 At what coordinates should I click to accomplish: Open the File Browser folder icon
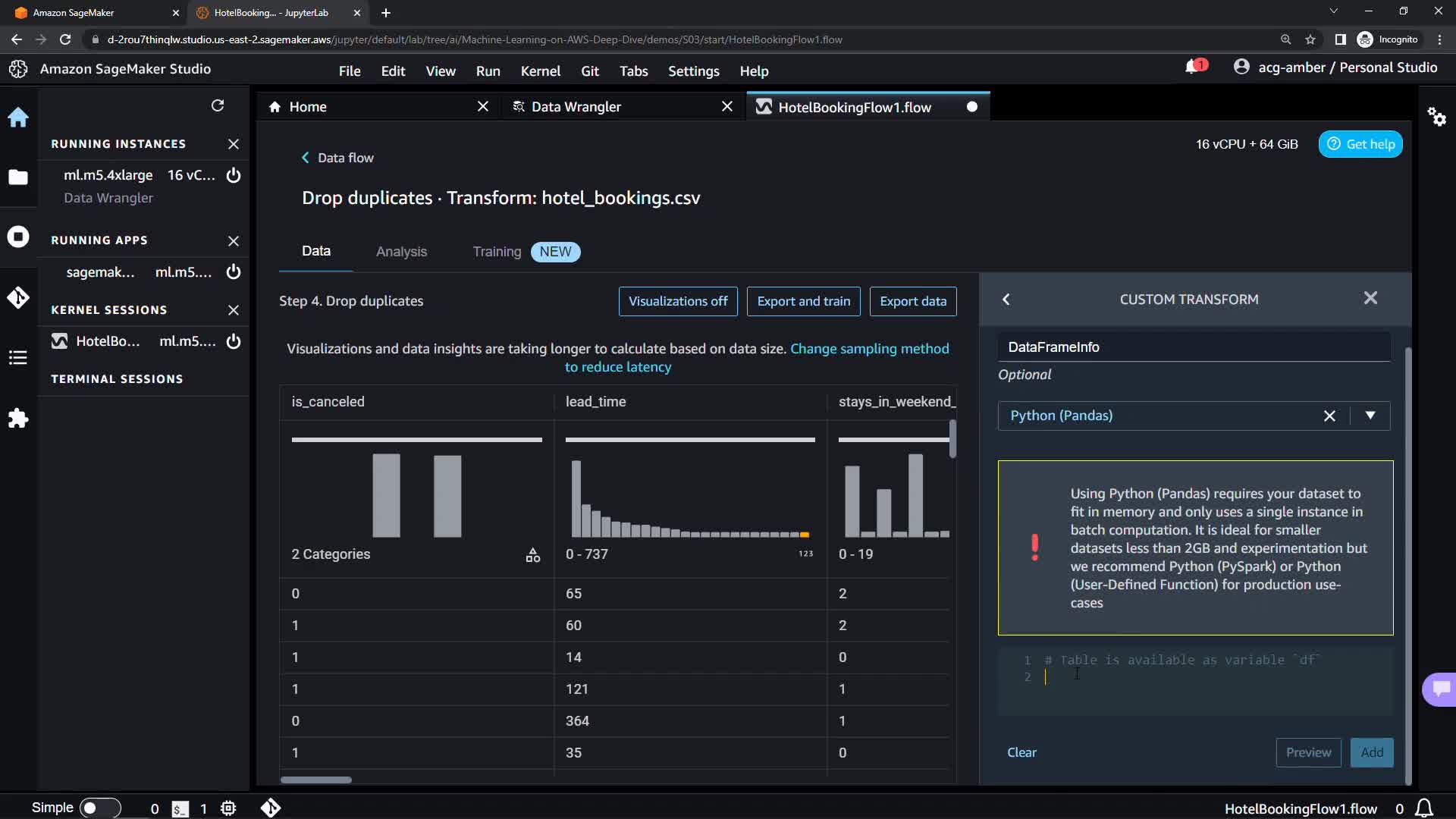(x=18, y=177)
